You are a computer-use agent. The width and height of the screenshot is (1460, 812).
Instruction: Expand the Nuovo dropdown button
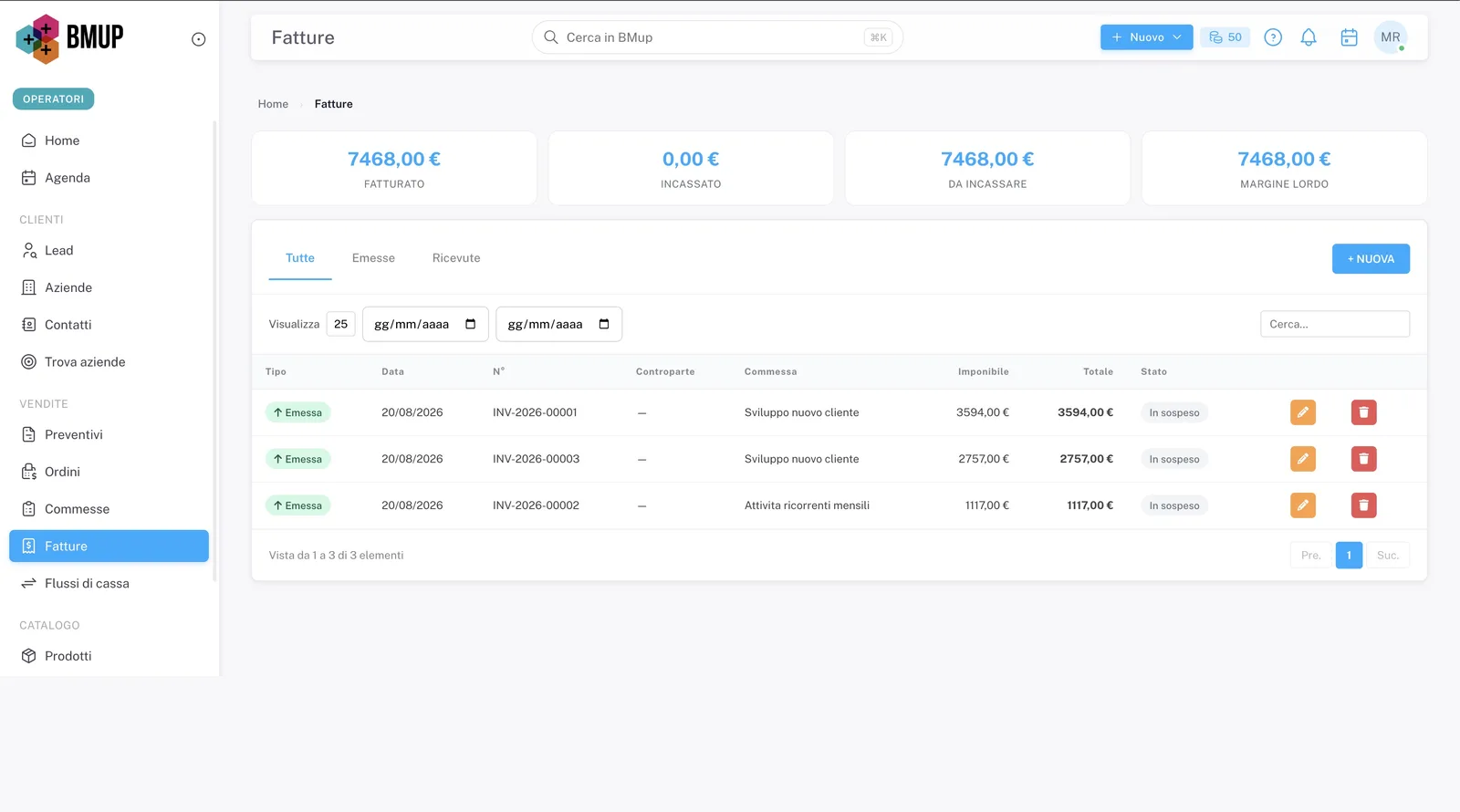(1147, 37)
